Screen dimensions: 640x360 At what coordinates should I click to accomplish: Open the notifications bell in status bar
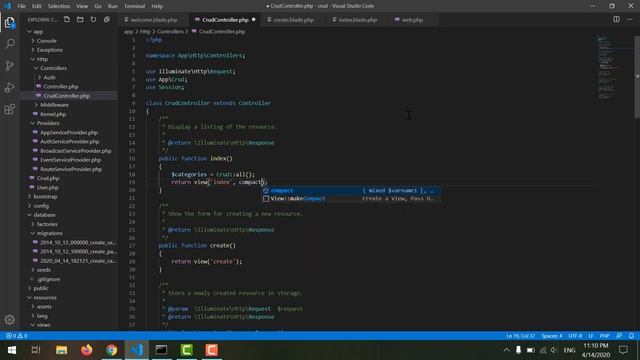(631, 336)
